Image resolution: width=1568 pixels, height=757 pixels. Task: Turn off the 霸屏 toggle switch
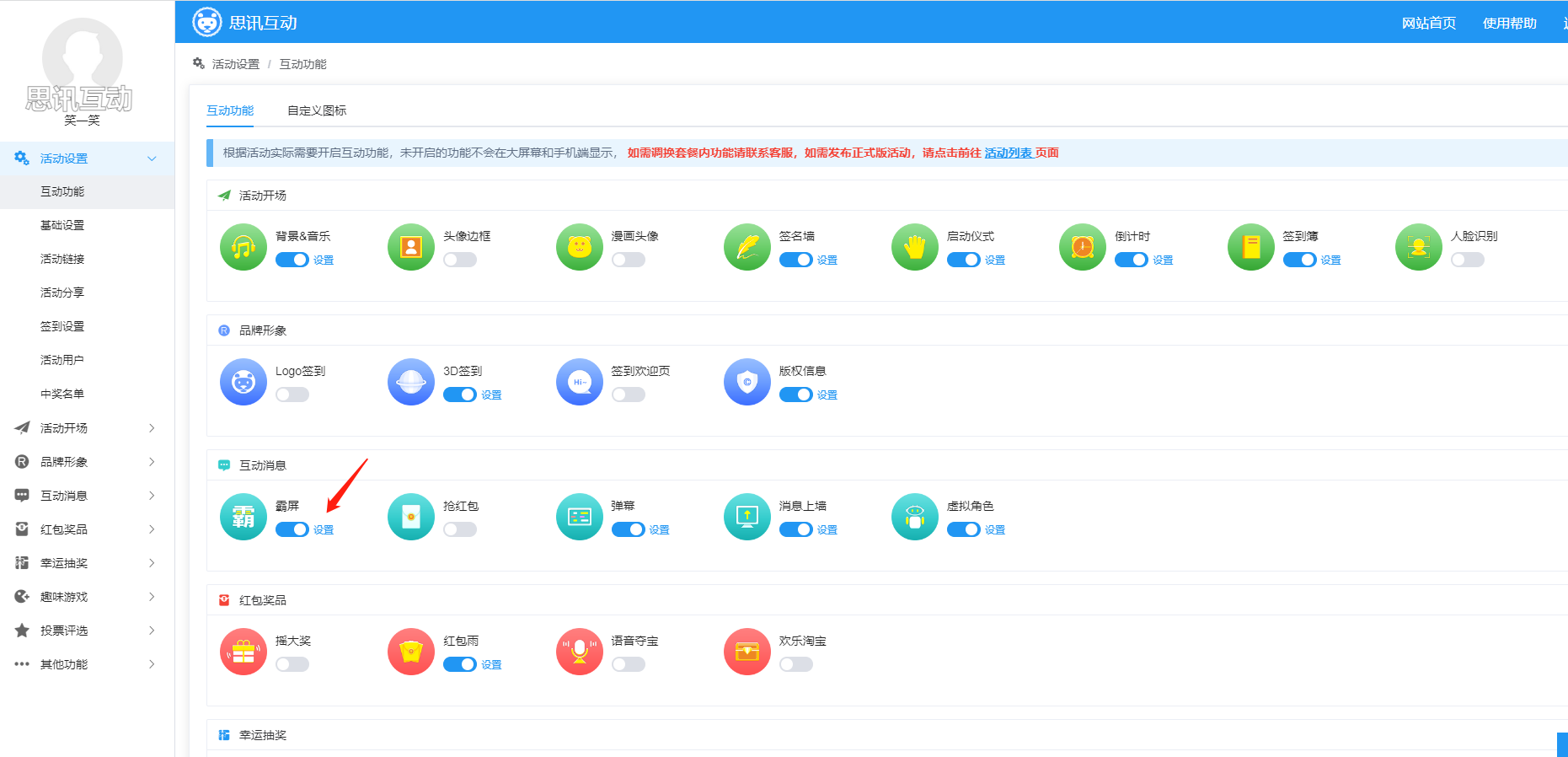click(x=292, y=529)
